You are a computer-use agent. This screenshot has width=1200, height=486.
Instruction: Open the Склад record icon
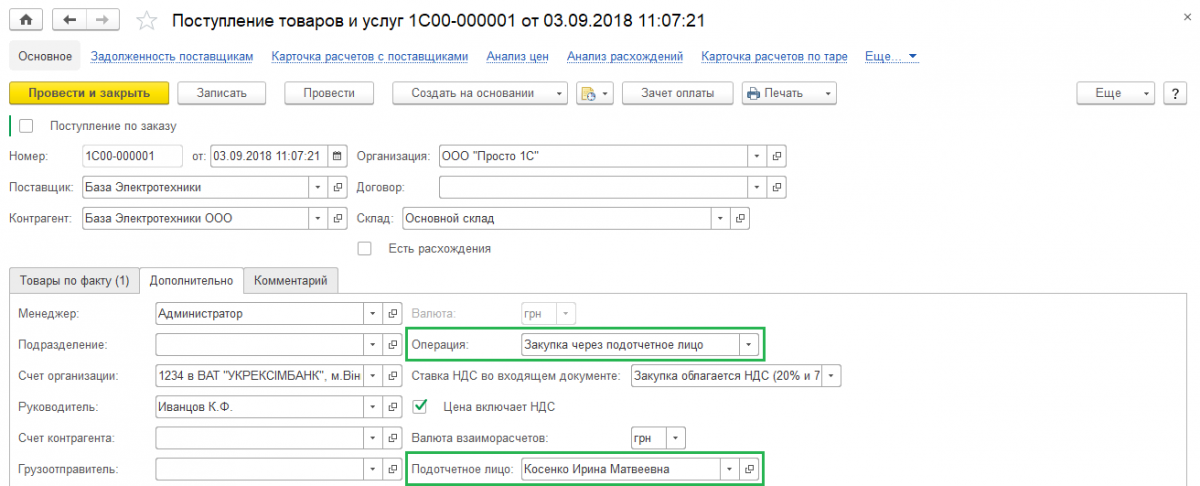coord(740,218)
